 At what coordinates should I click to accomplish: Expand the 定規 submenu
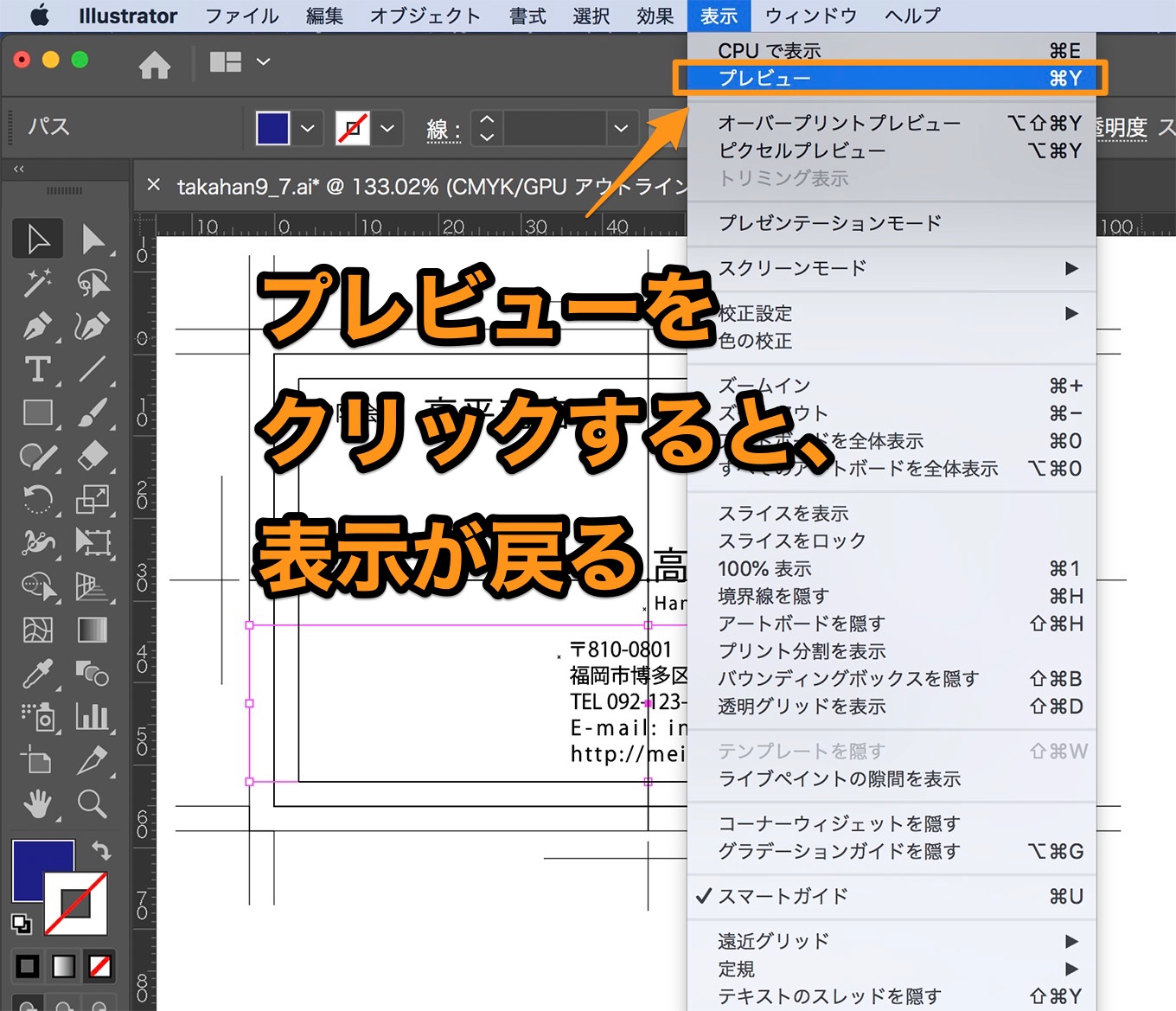(x=891, y=969)
